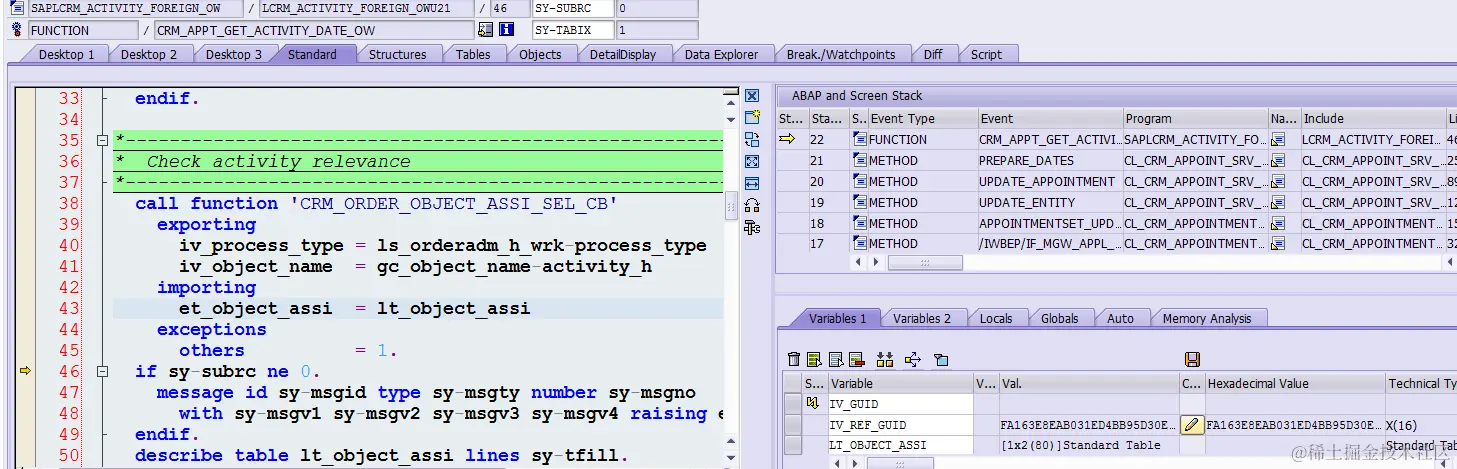Open the Break./Watchpoints tab
Screen dimensions: 1457x469
pos(840,54)
